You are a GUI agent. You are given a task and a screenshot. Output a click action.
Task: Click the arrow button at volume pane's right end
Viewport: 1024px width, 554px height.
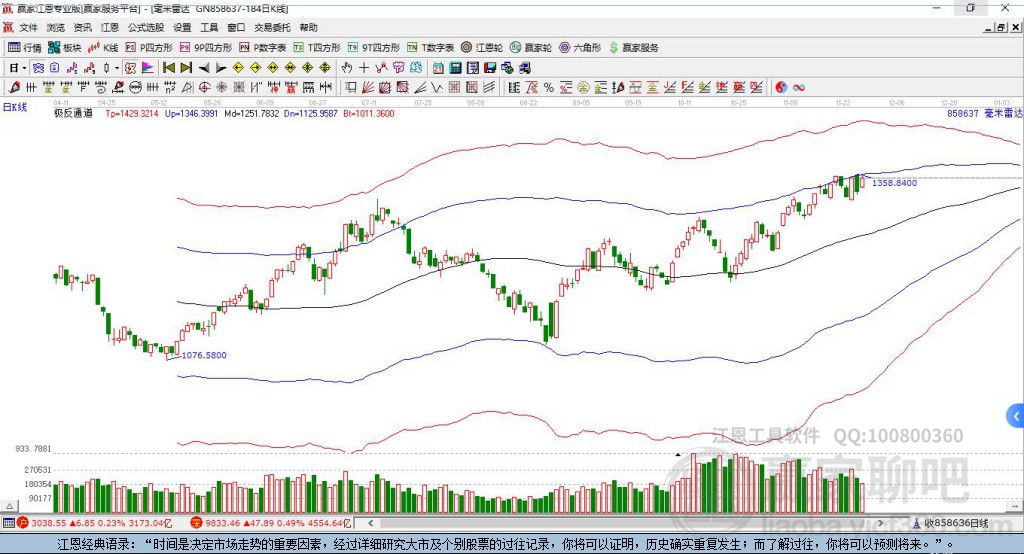1014,506
